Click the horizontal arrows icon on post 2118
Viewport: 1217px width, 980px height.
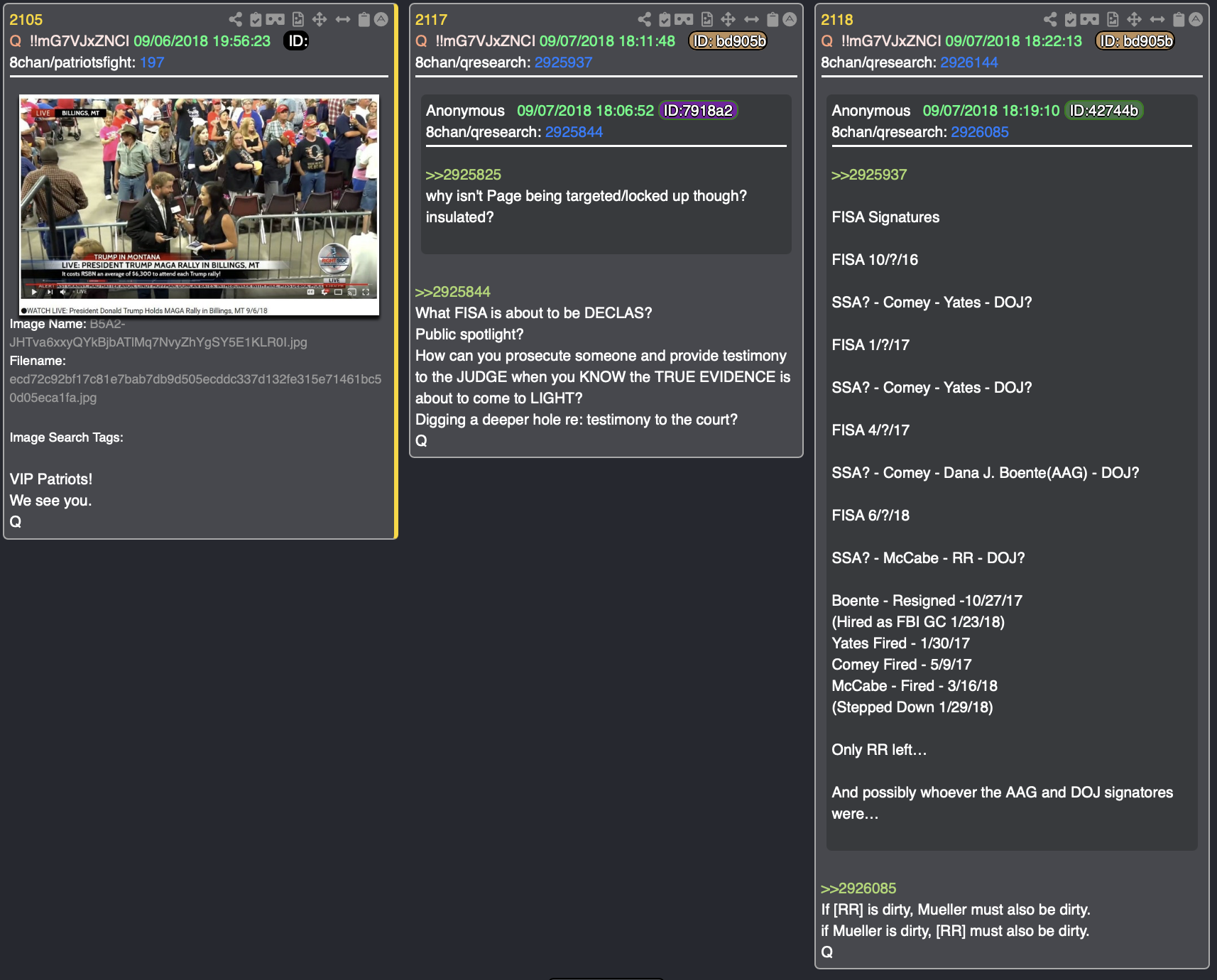[x=1158, y=20]
